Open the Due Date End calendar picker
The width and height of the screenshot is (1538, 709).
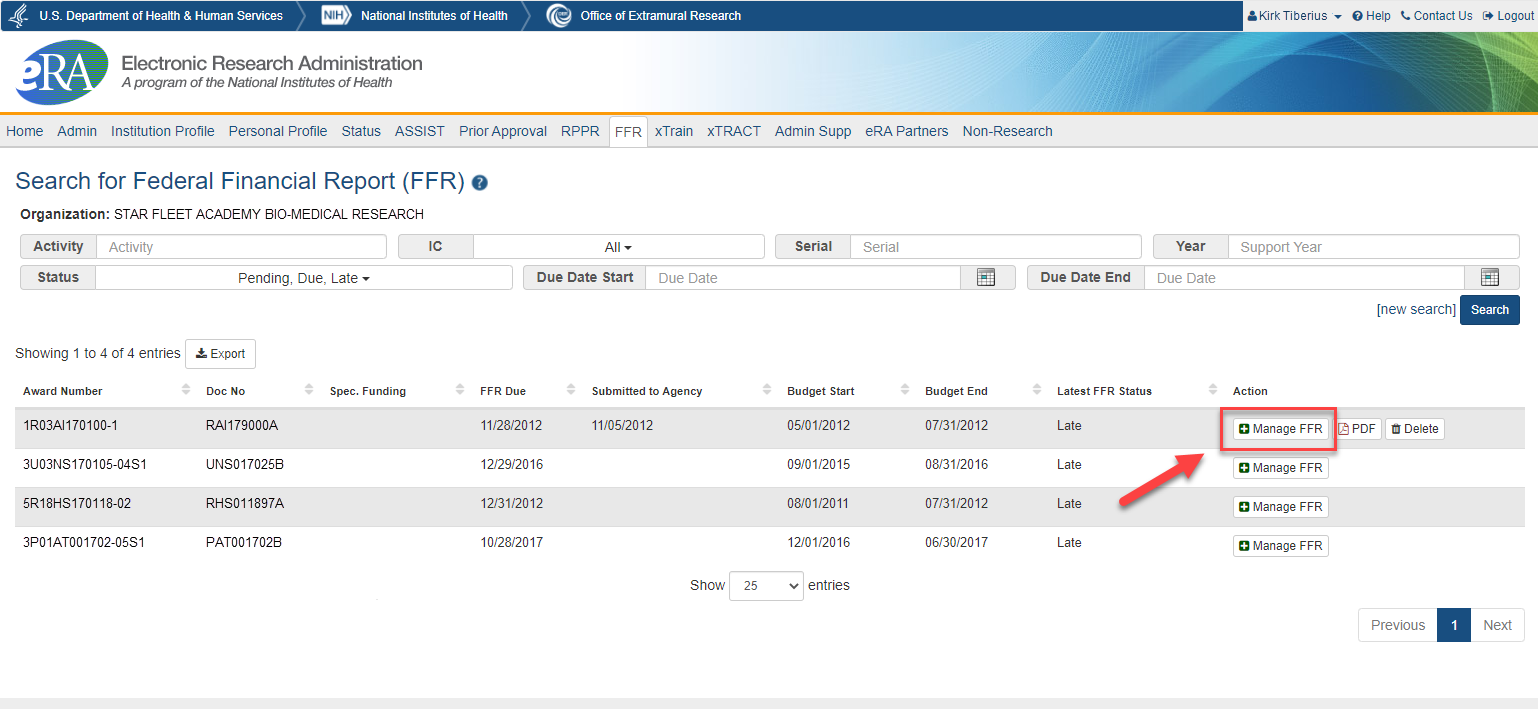(1490, 278)
